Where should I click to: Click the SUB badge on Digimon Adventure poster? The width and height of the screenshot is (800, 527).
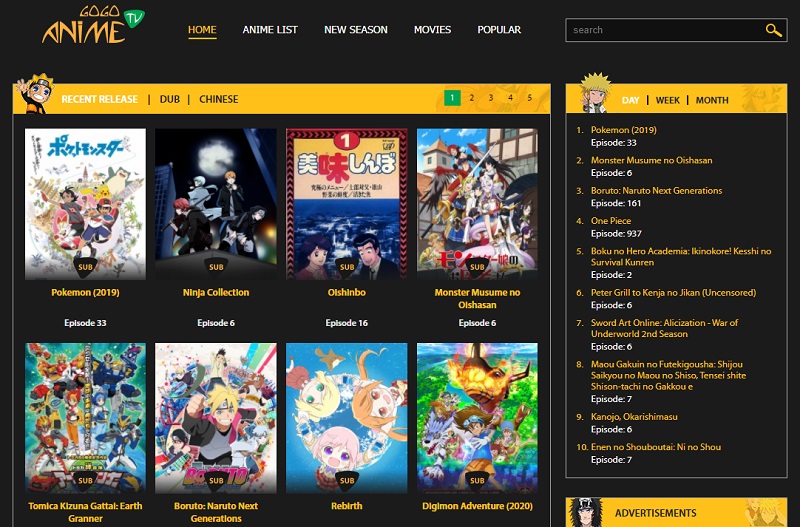477,481
